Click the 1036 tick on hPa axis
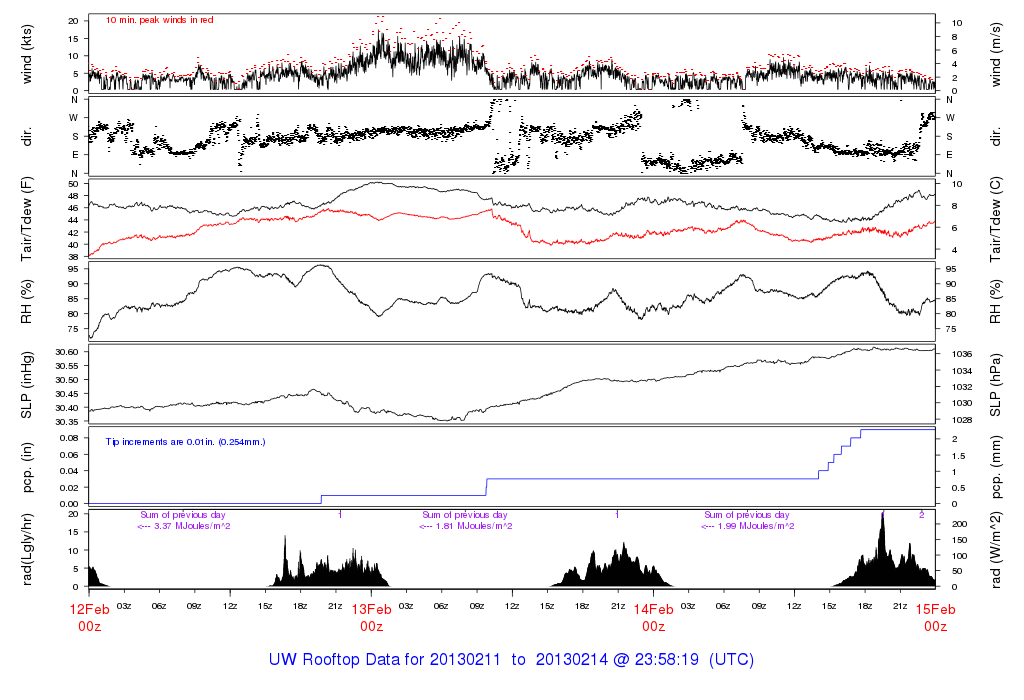1024x700 pixels. pos(961,355)
